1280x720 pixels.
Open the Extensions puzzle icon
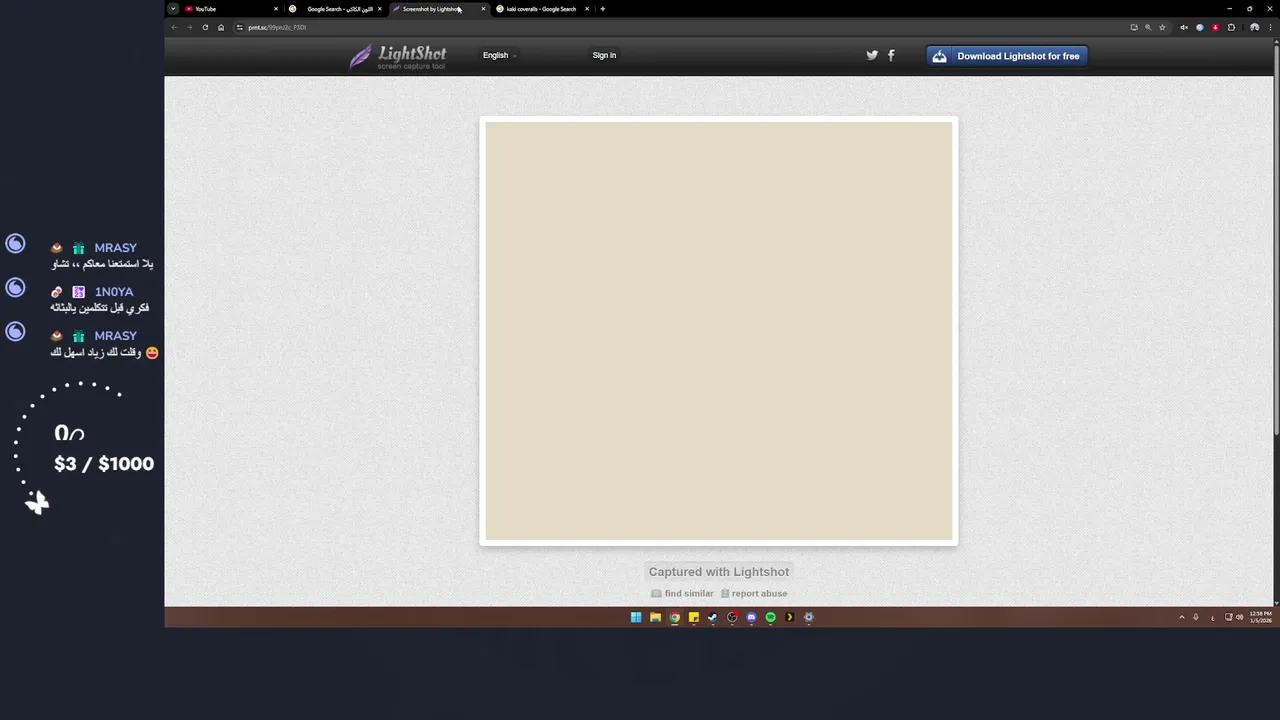1231,27
